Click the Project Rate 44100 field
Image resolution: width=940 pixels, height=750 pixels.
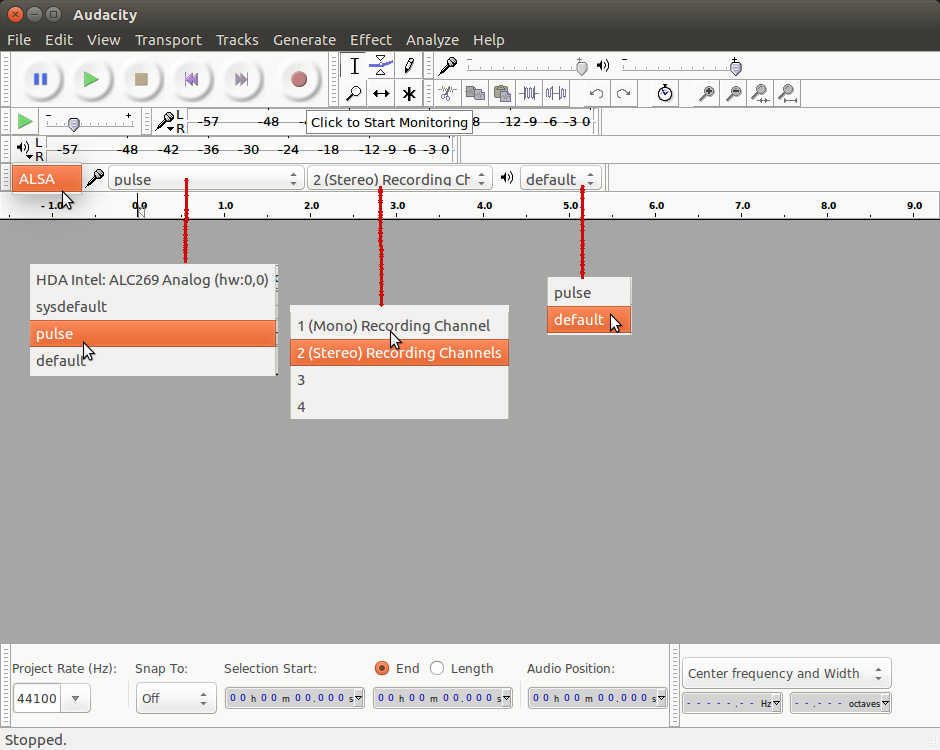coord(37,698)
